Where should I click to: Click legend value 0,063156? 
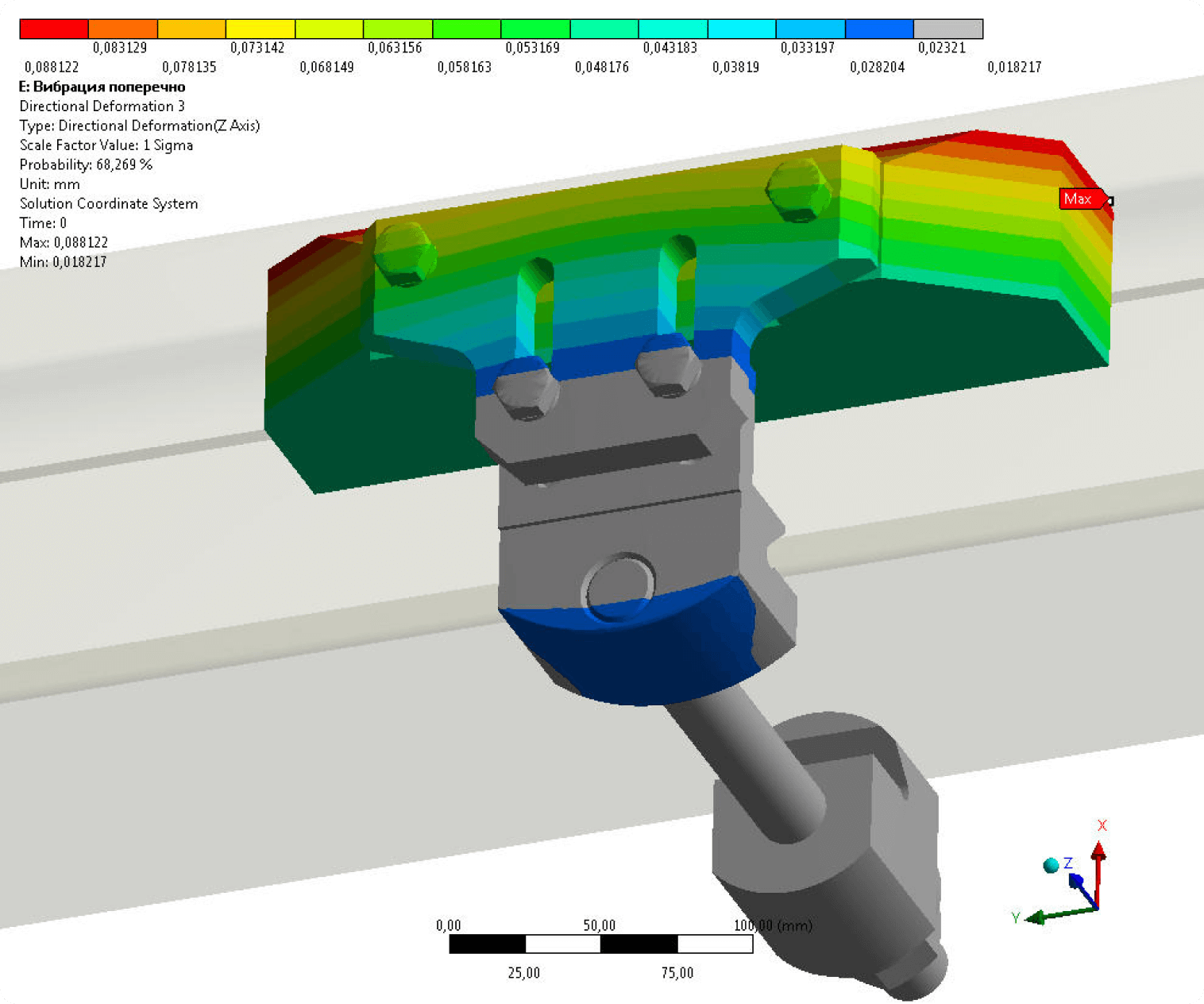[395, 48]
